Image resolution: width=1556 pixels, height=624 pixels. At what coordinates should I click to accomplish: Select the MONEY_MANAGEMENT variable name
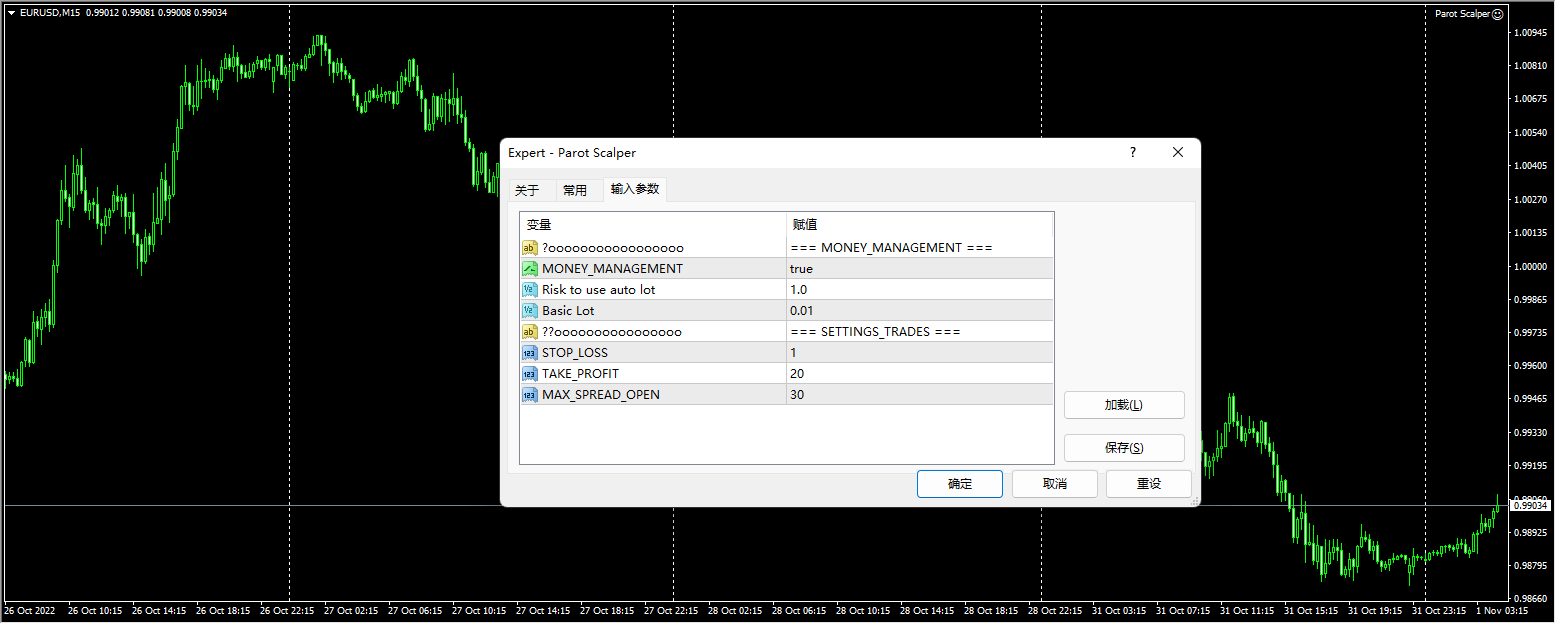[612, 268]
